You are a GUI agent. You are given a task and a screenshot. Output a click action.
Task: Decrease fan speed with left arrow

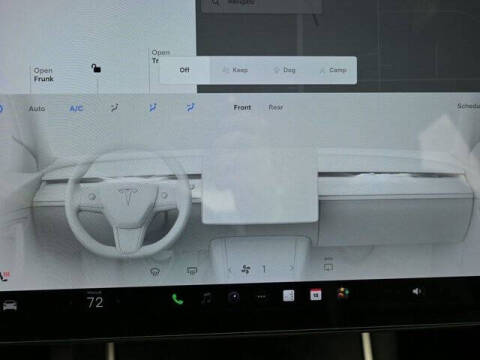(229, 269)
